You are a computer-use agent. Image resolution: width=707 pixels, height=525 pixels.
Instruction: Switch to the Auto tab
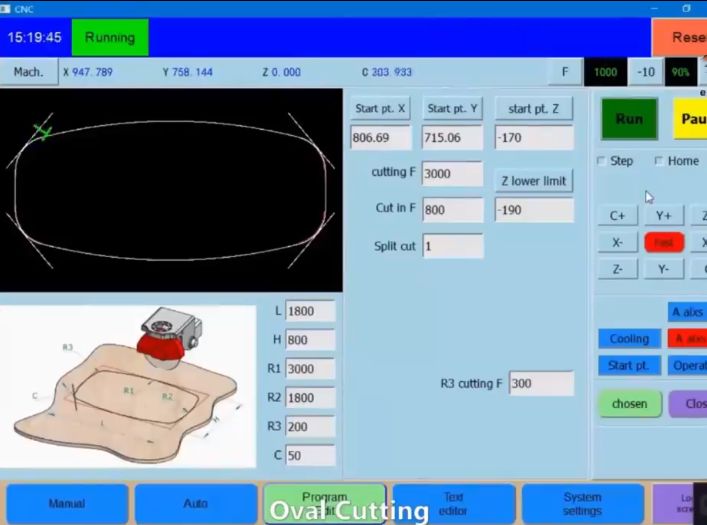(196, 504)
